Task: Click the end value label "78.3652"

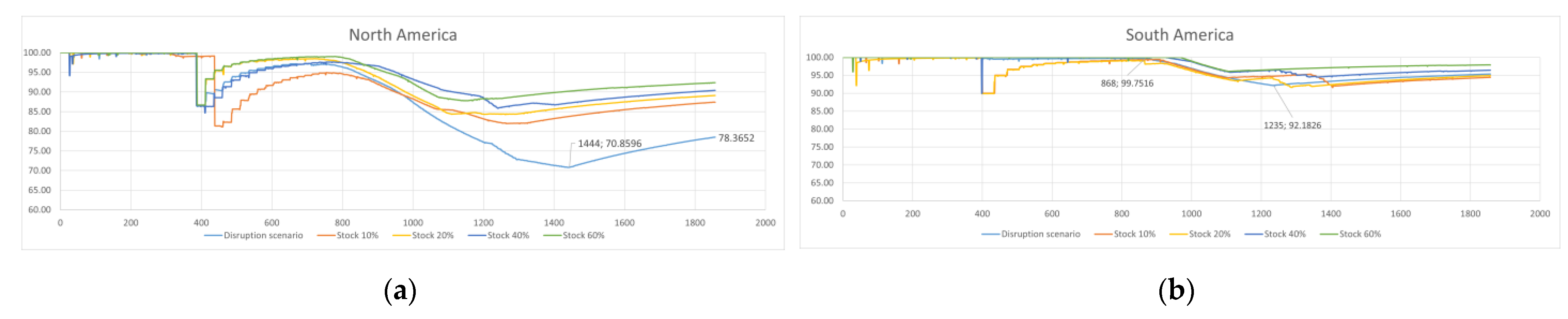Action: pos(736,138)
